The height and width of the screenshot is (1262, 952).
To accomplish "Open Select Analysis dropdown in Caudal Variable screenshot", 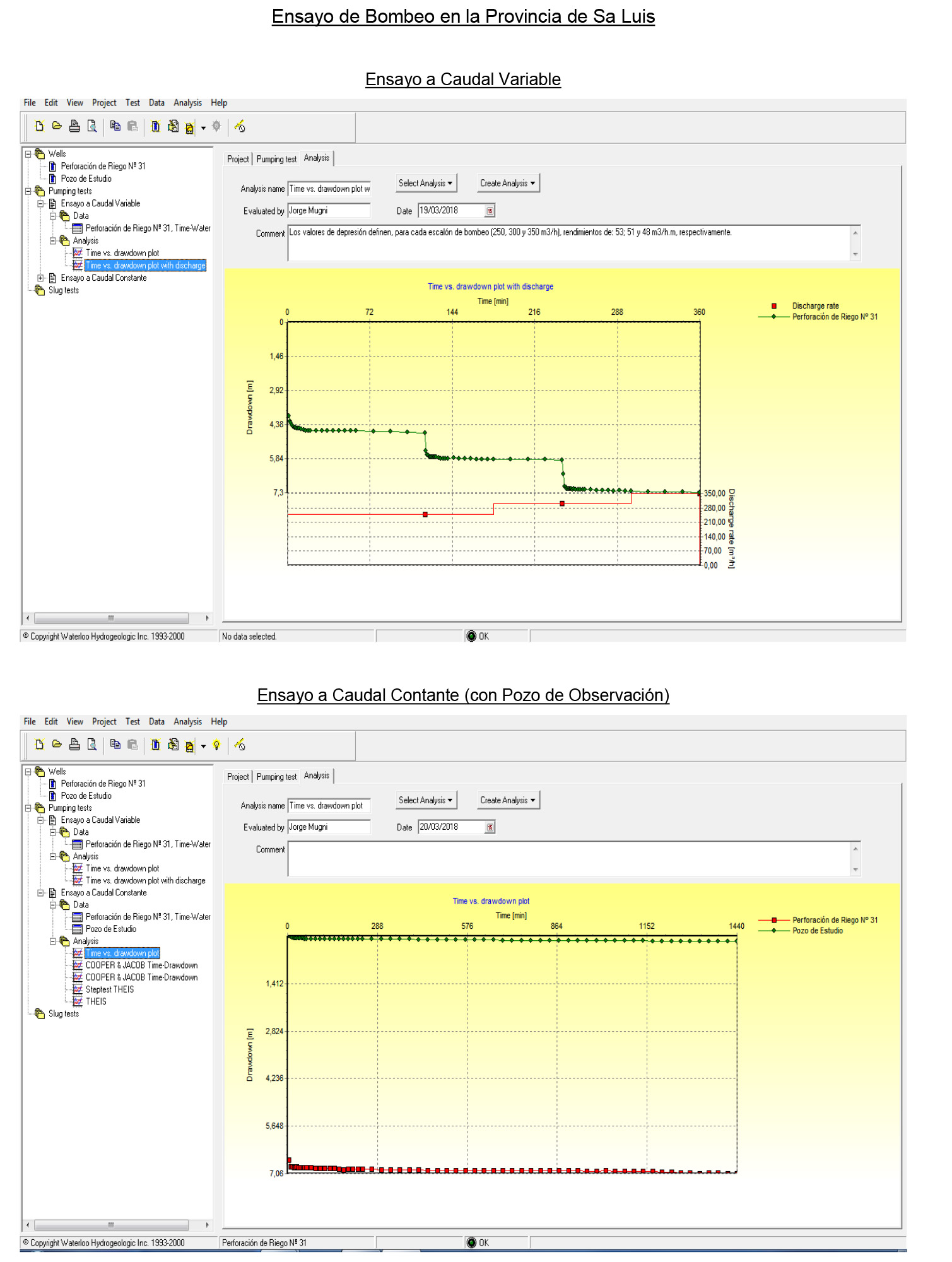I will [x=426, y=183].
